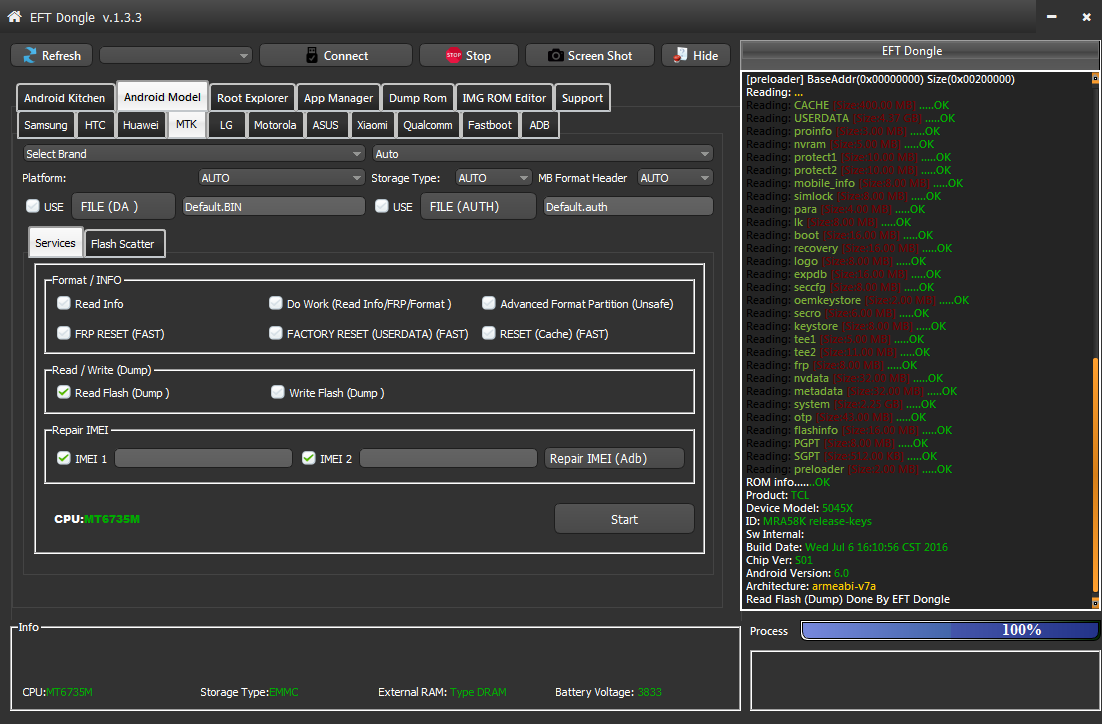Open the Support tab
The width and height of the screenshot is (1102, 724).
coord(582,98)
